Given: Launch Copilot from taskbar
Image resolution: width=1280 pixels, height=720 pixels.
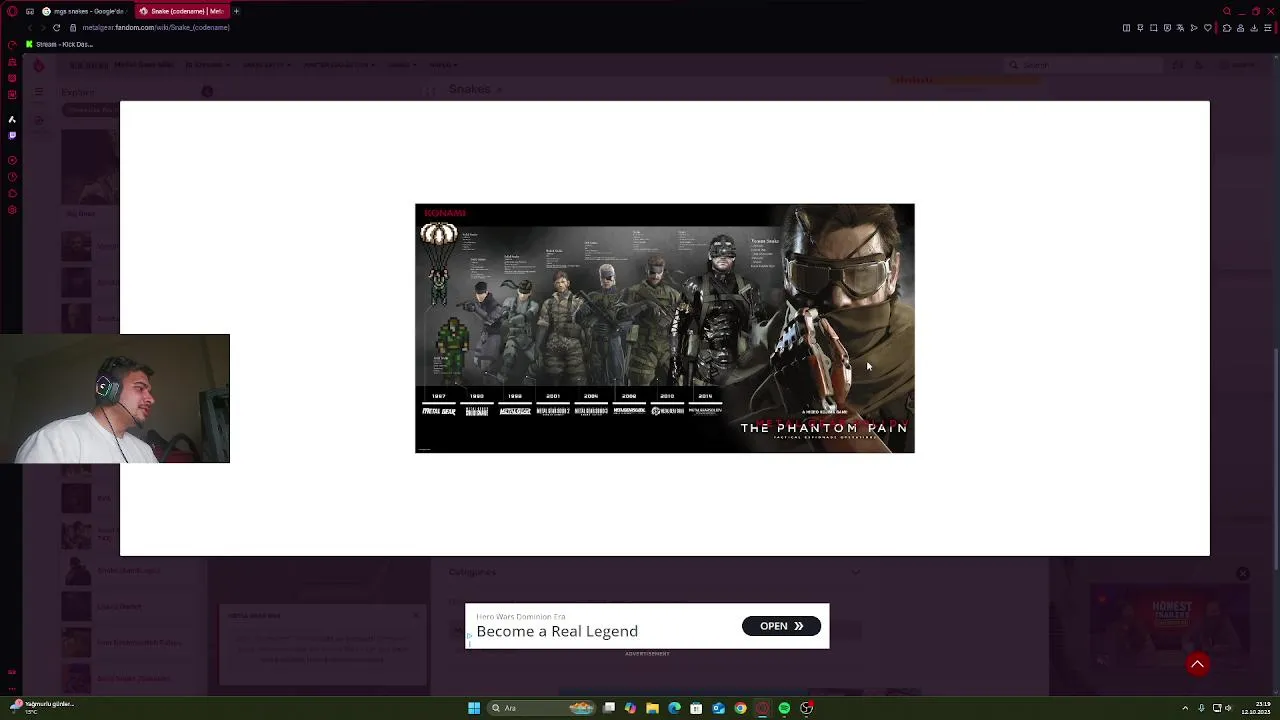Looking at the screenshot, I should click(x=630, y=708).
